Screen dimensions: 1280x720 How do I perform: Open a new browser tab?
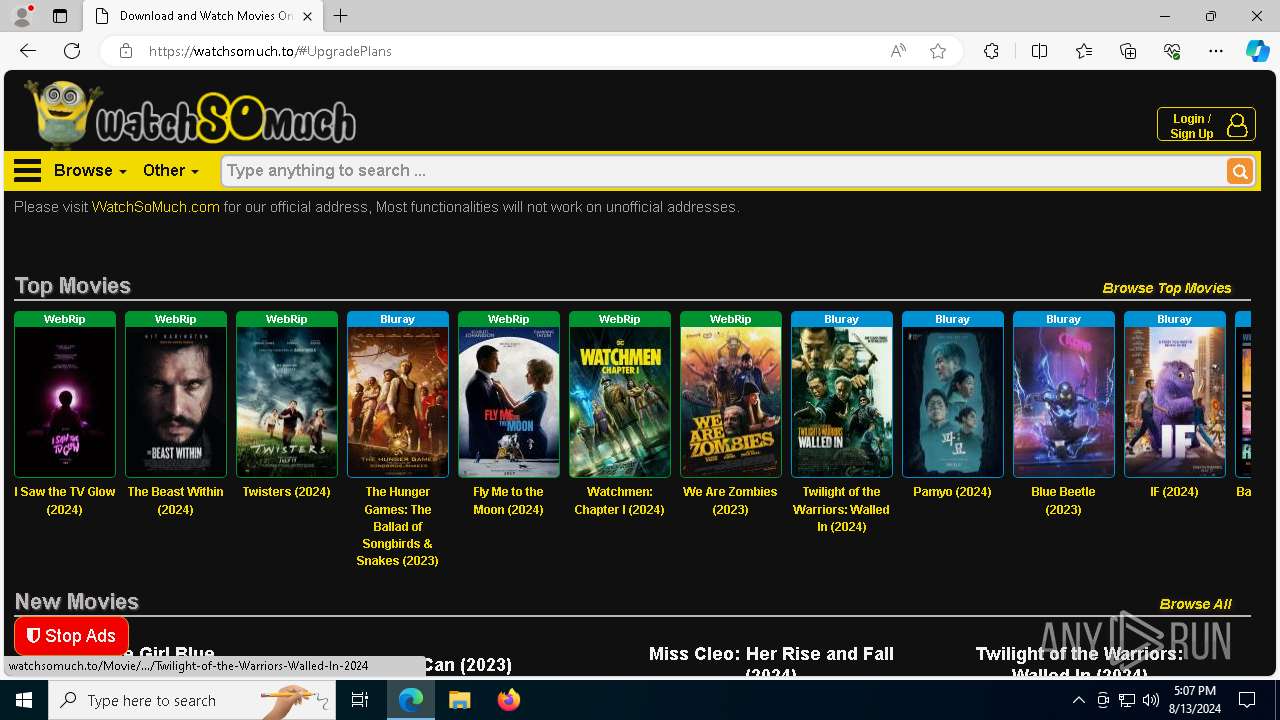341,16
